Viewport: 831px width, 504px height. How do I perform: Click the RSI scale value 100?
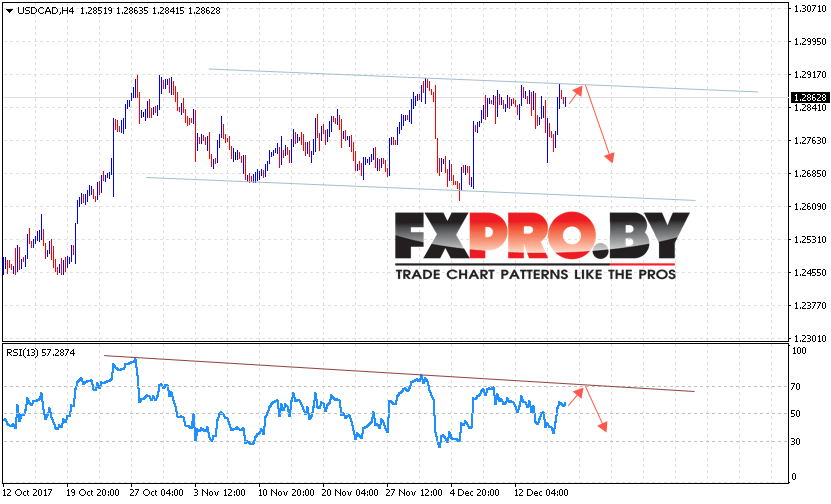tap(799, 351)
